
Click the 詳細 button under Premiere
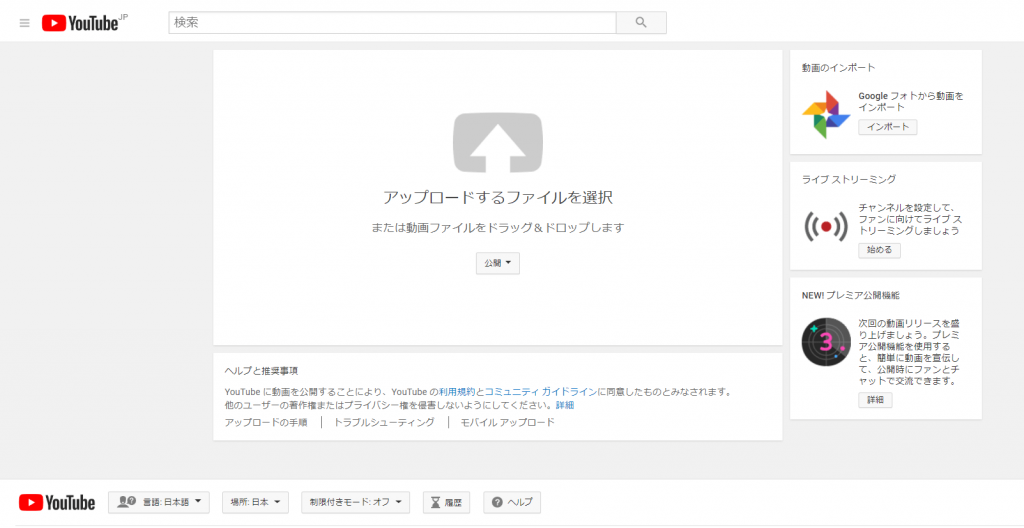[875, 400]
